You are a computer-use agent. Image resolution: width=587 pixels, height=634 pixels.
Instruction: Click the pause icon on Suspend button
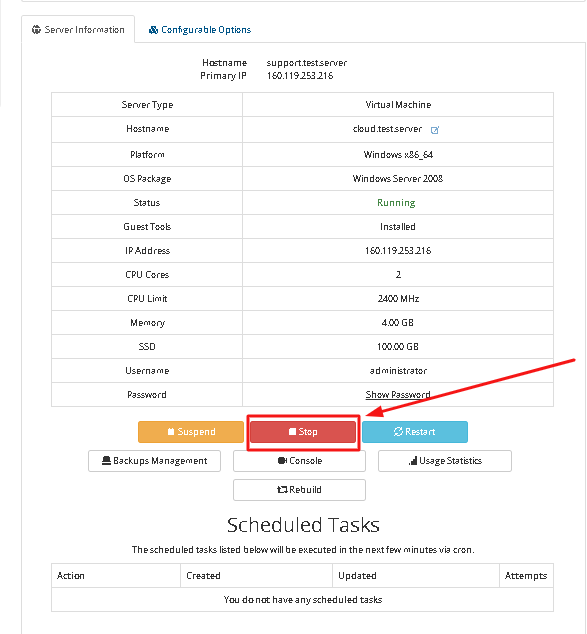click(171, 431)
